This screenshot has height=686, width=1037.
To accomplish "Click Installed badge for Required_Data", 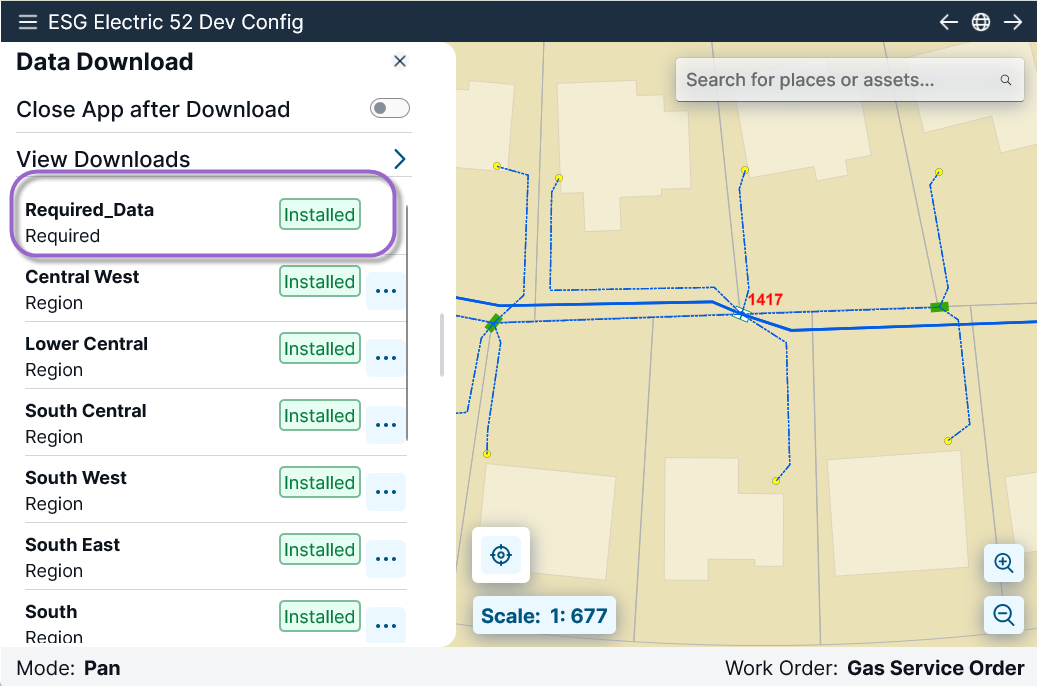I will point(319,214).
